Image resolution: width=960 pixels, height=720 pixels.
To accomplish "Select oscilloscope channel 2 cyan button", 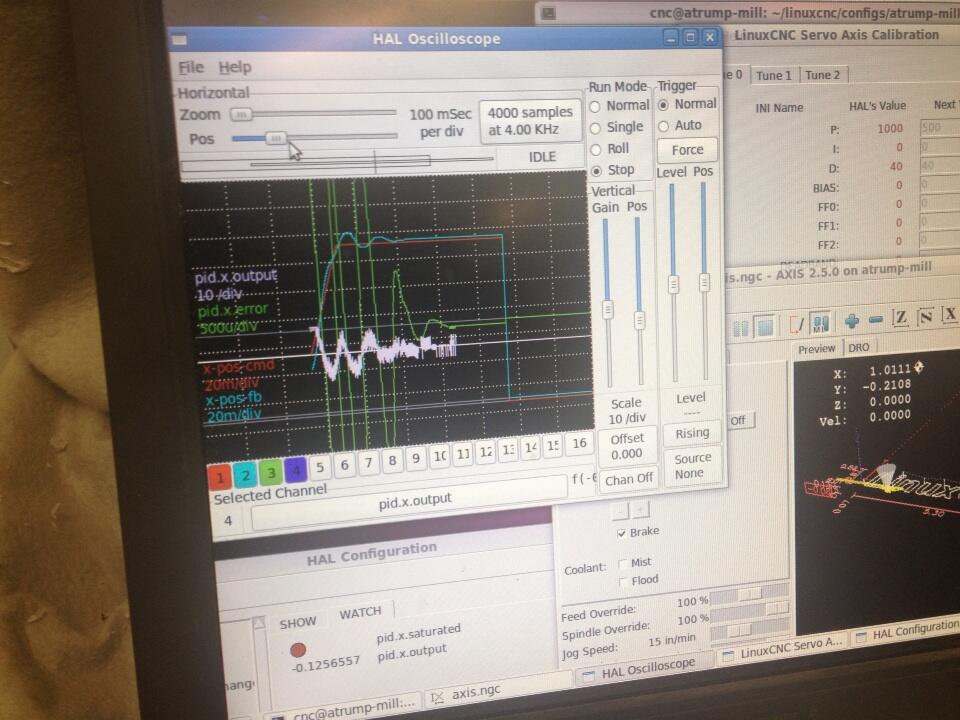I will pyautogui.click(x=245, y=474).
